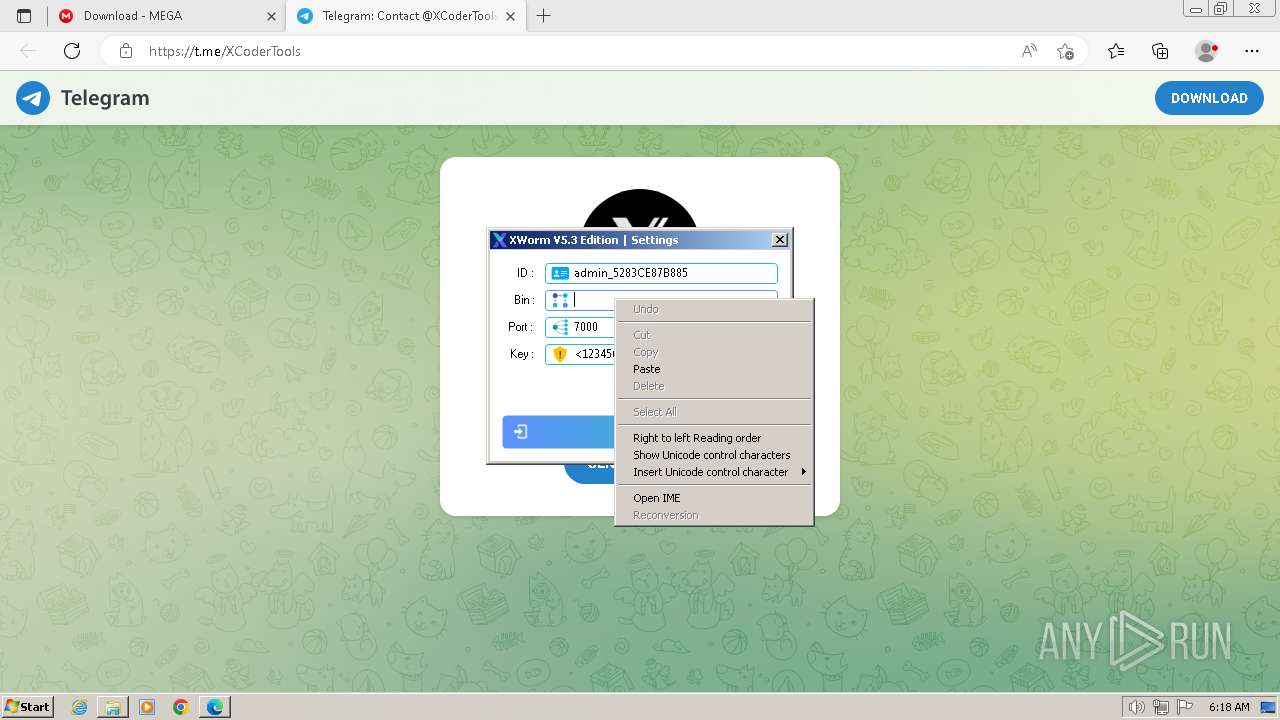Open the browser profile avatar
1280x720 pixels.
pos(1206,51)
